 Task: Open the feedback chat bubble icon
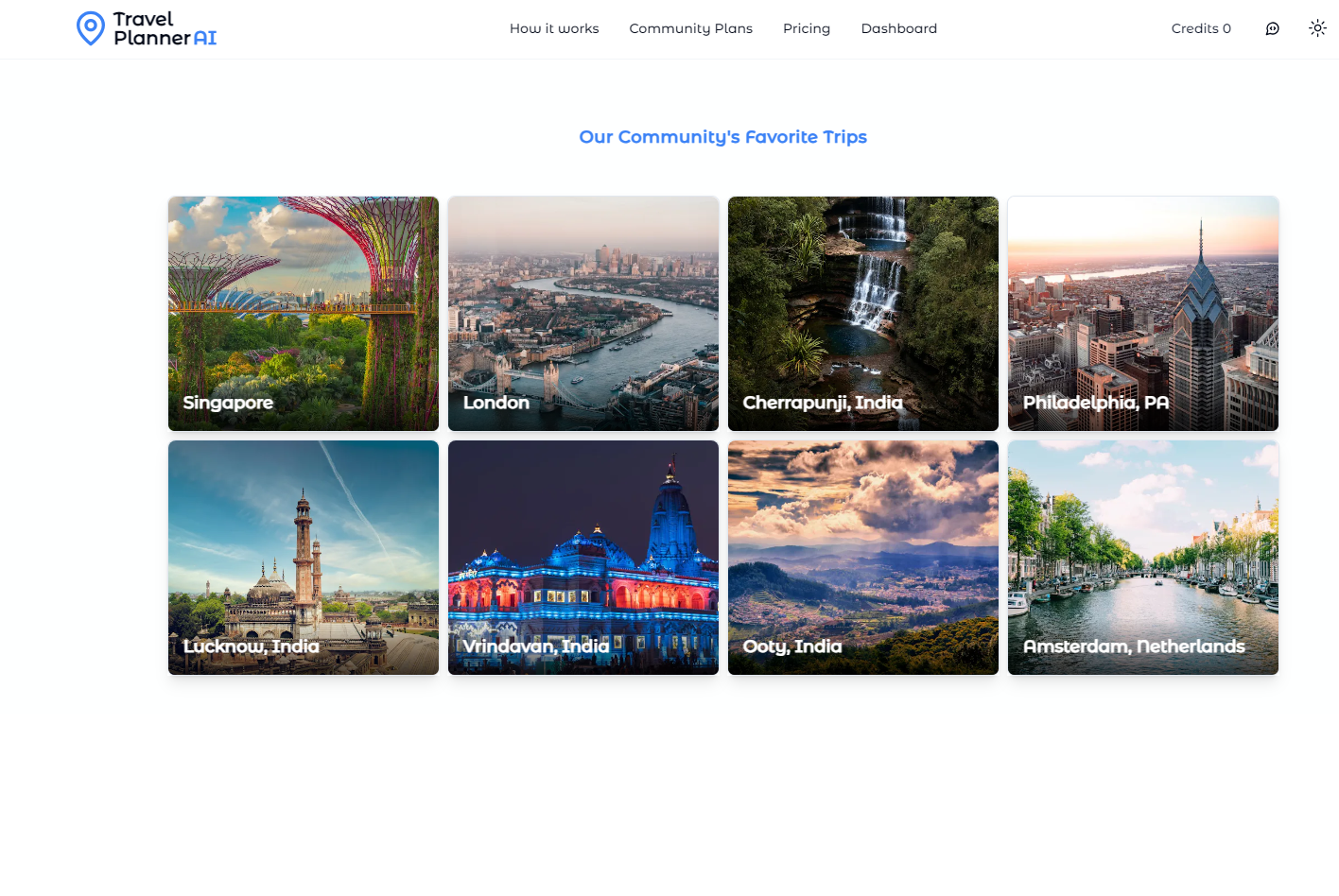coord(1273,28)
